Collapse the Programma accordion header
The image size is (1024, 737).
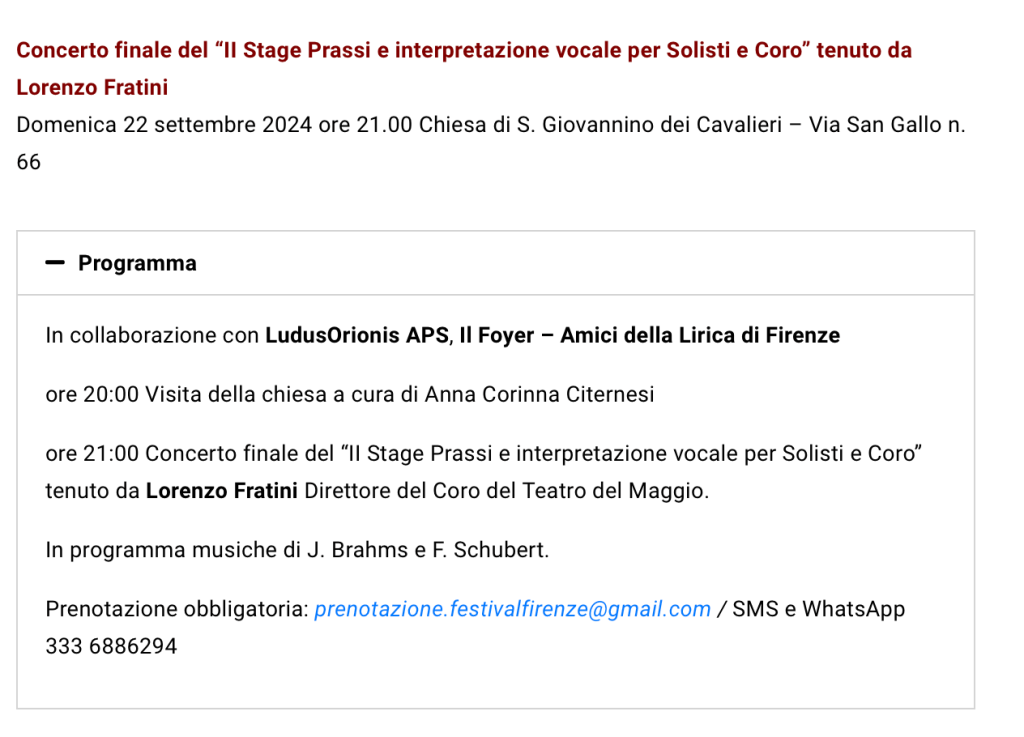pos(137,263)
